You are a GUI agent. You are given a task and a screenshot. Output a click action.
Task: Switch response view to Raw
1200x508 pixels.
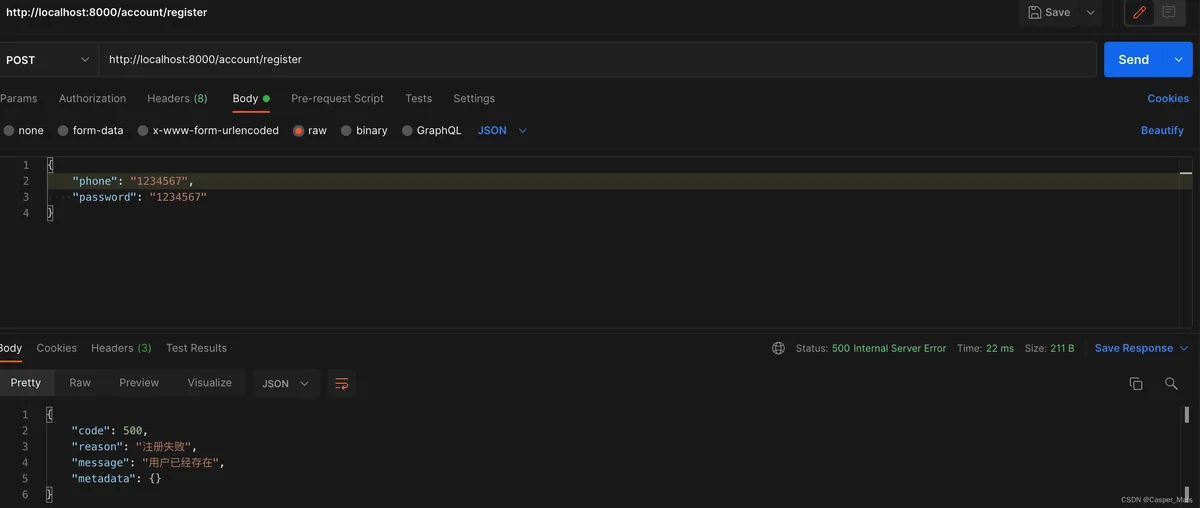pos(80,383)
